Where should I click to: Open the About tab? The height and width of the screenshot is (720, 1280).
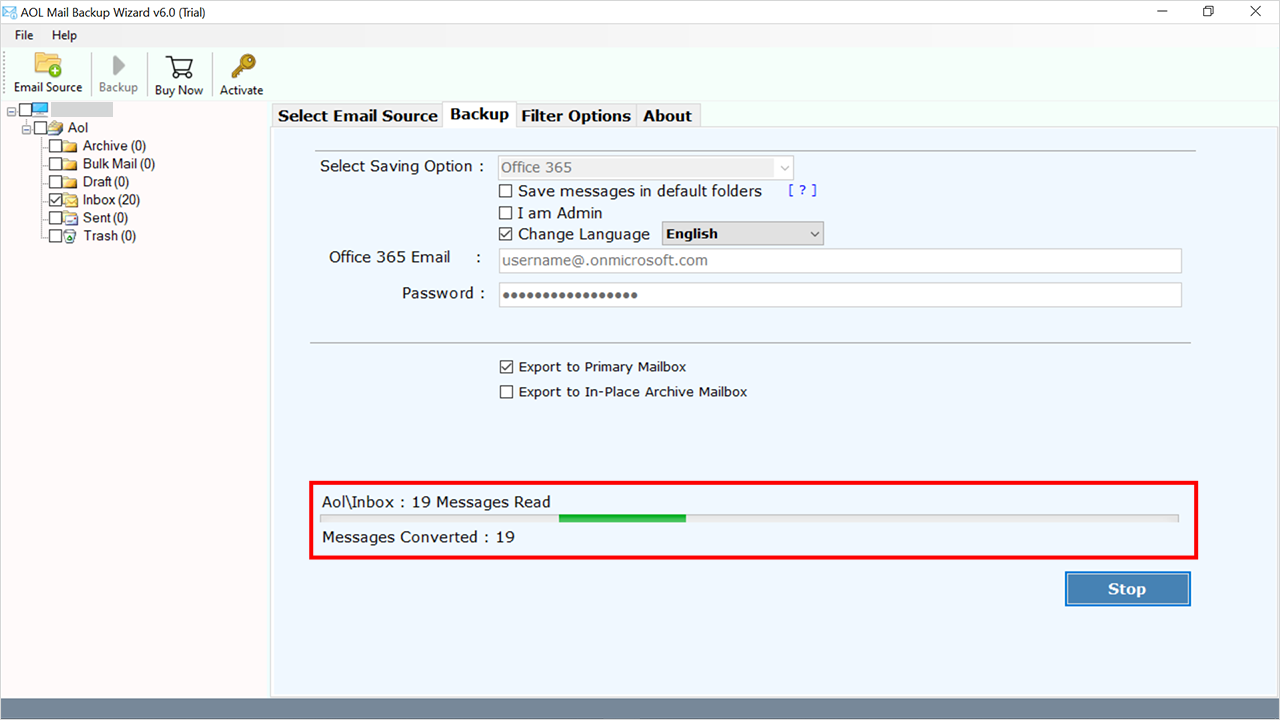(667, 116)
